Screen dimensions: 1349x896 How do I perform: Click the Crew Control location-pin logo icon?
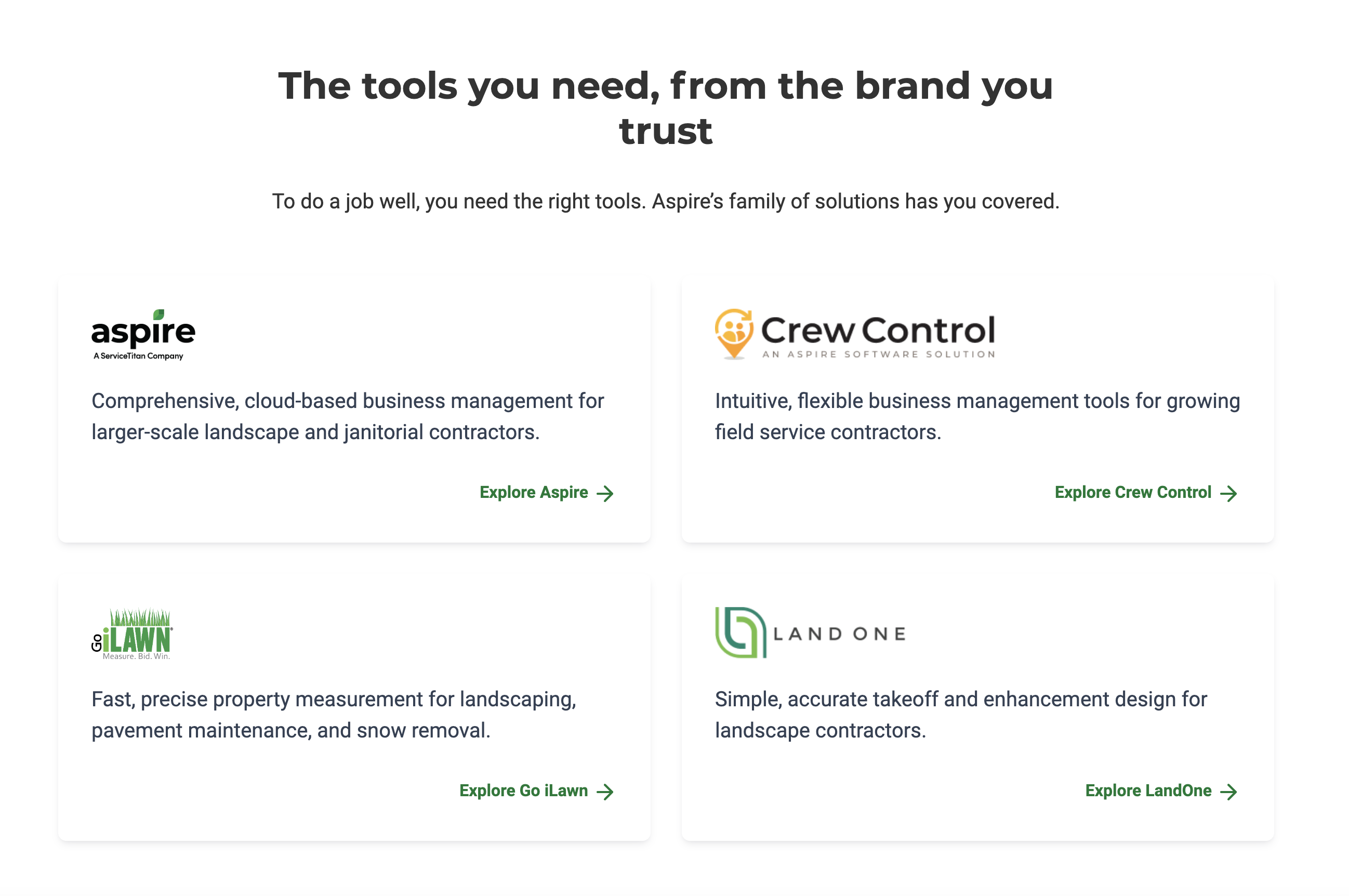click(734, 334)
